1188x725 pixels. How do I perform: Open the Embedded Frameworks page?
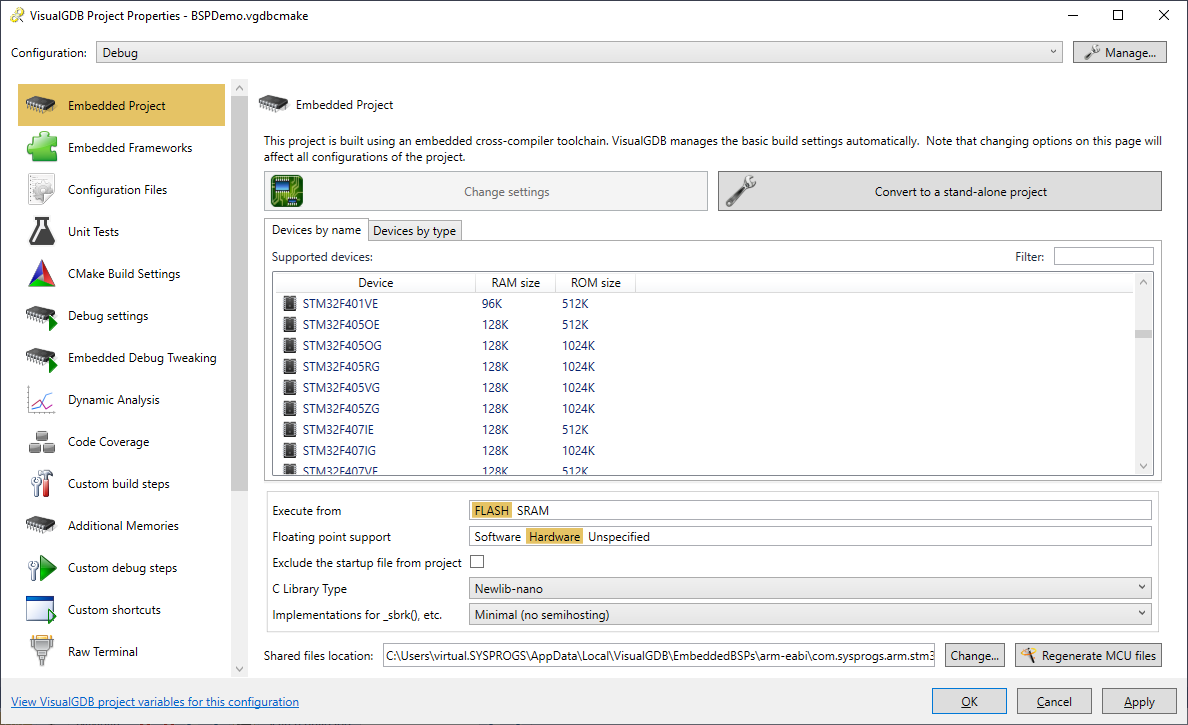click(121, 147)
